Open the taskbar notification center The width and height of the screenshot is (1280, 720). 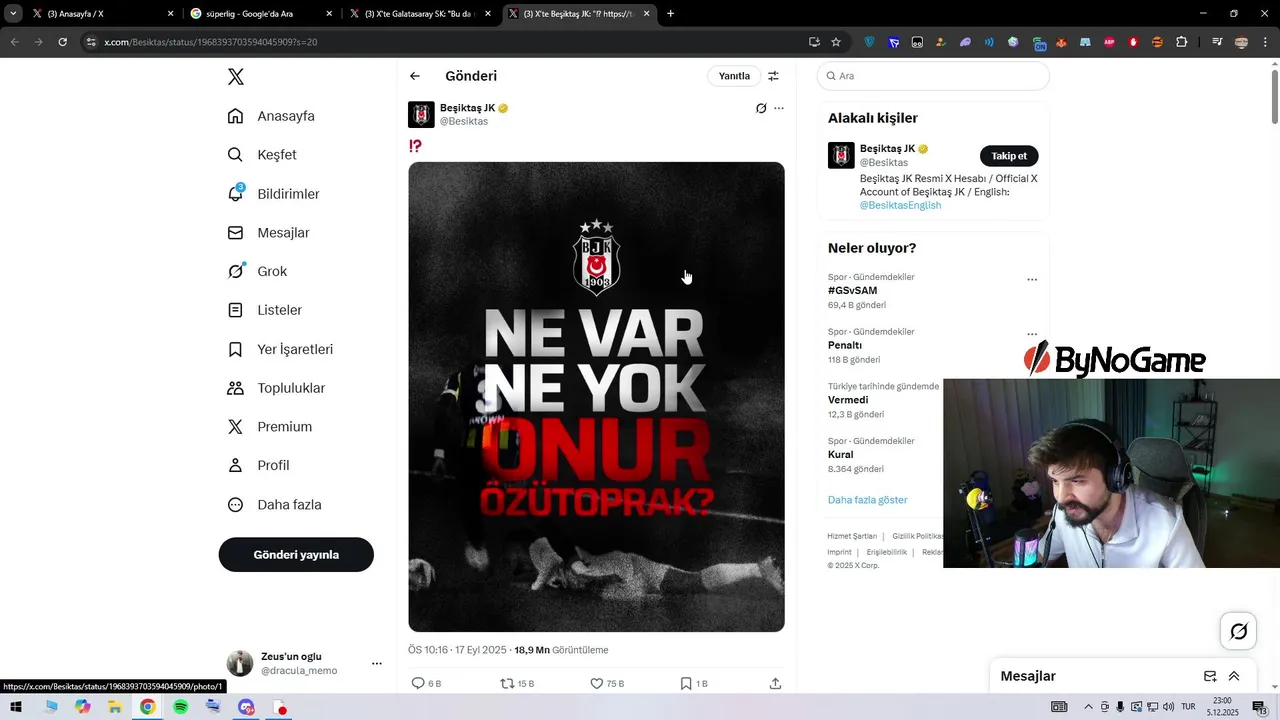(1260, 707)
